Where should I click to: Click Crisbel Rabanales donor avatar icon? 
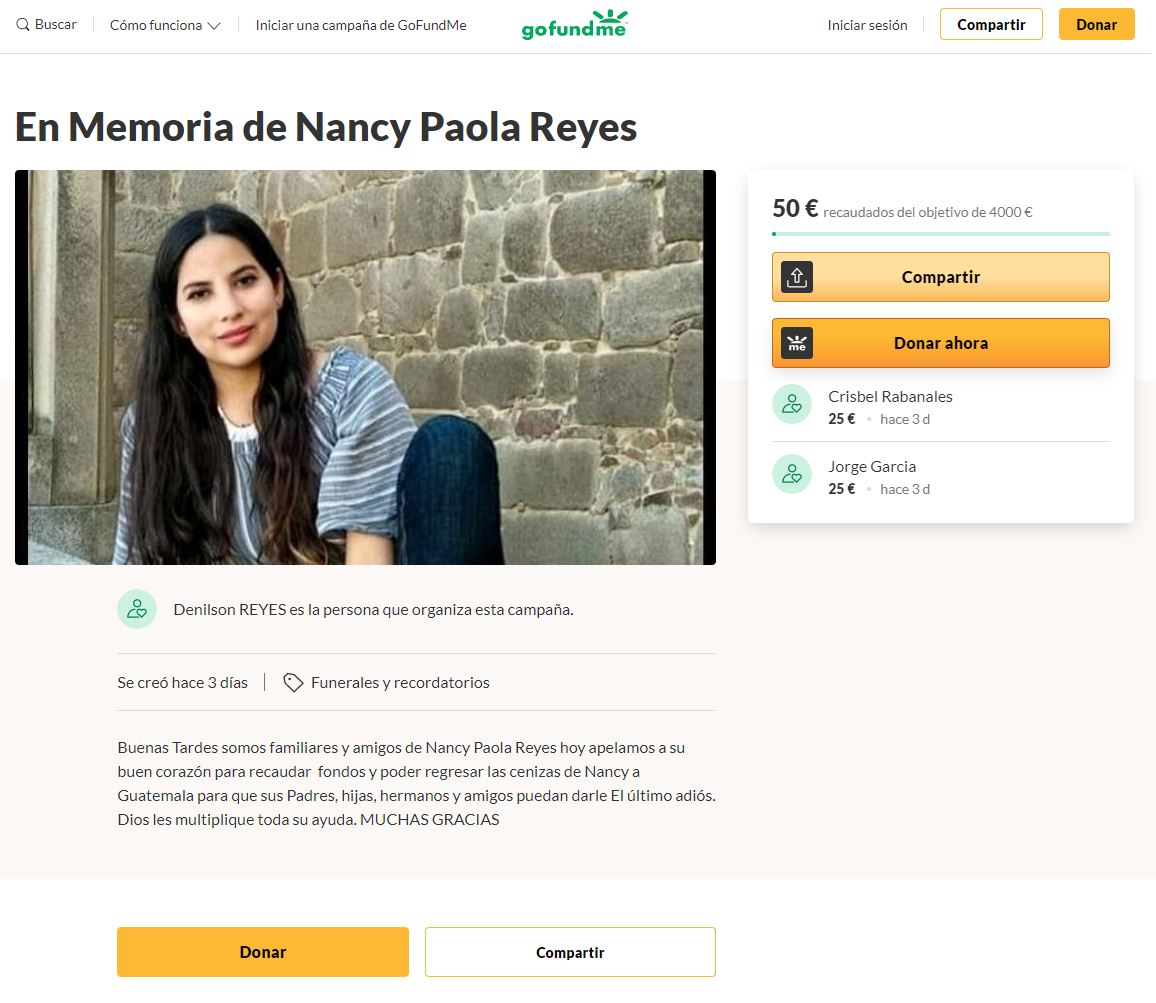[x=792, y=404]
